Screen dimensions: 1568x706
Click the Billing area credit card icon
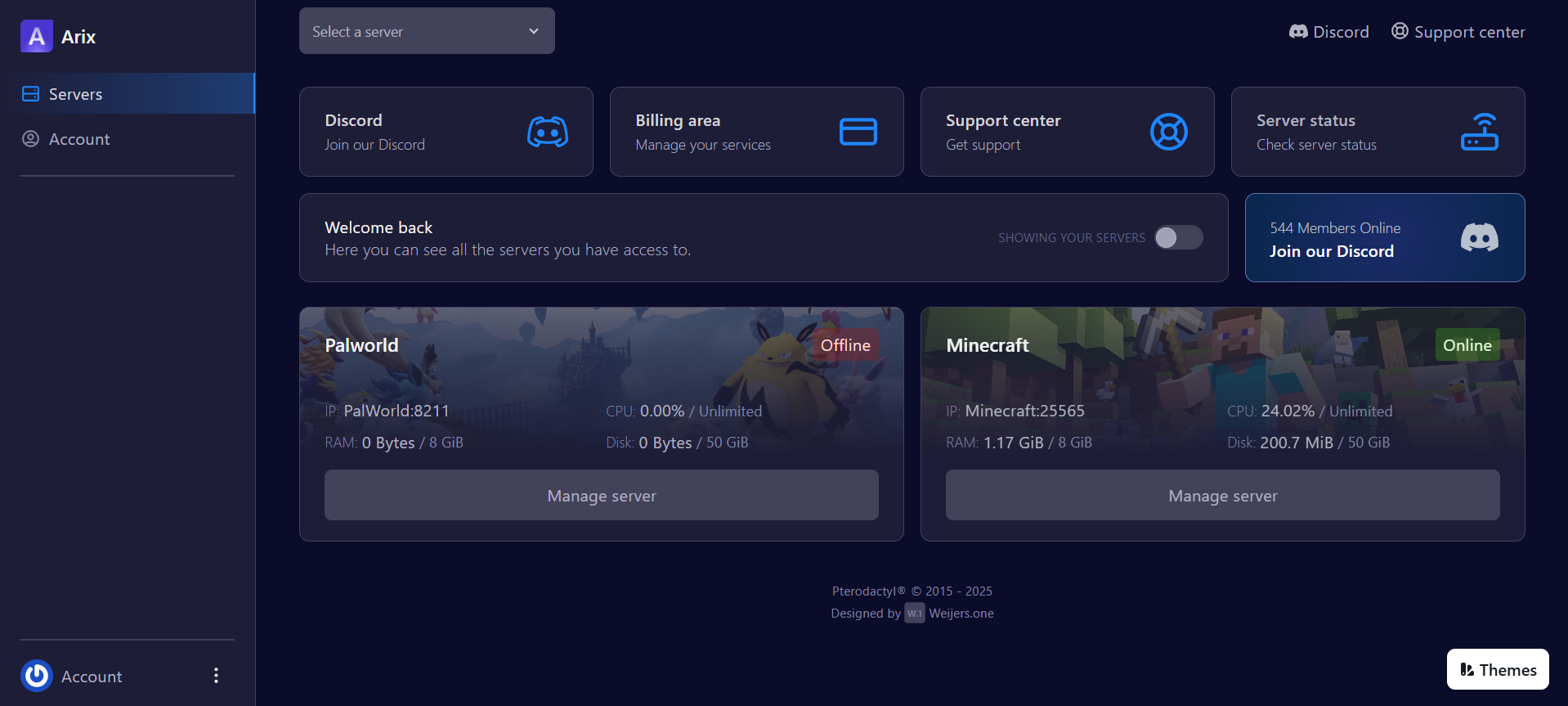click(858, 132)
